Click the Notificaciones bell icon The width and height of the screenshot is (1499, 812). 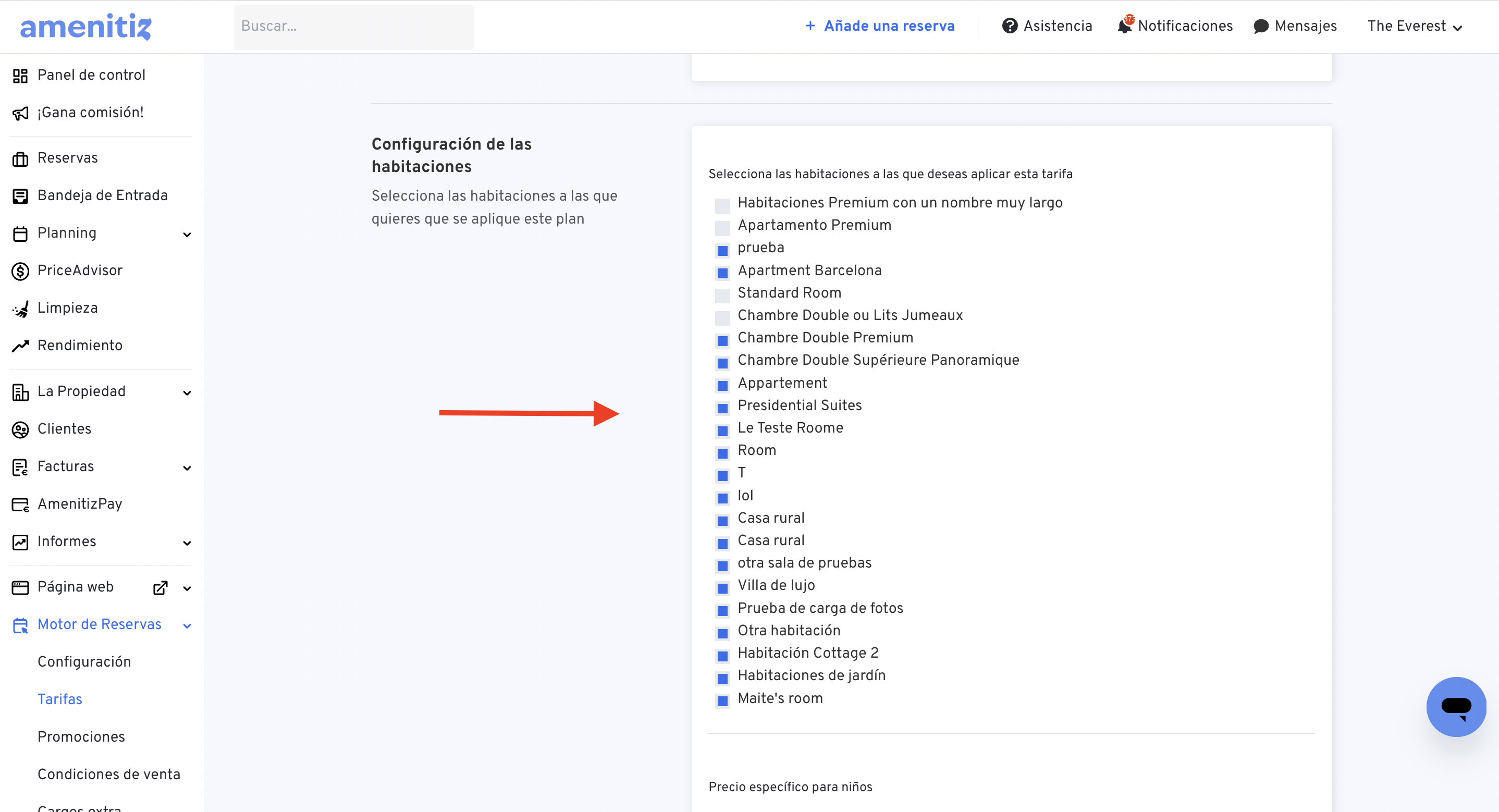click(x=1124, y=26)
